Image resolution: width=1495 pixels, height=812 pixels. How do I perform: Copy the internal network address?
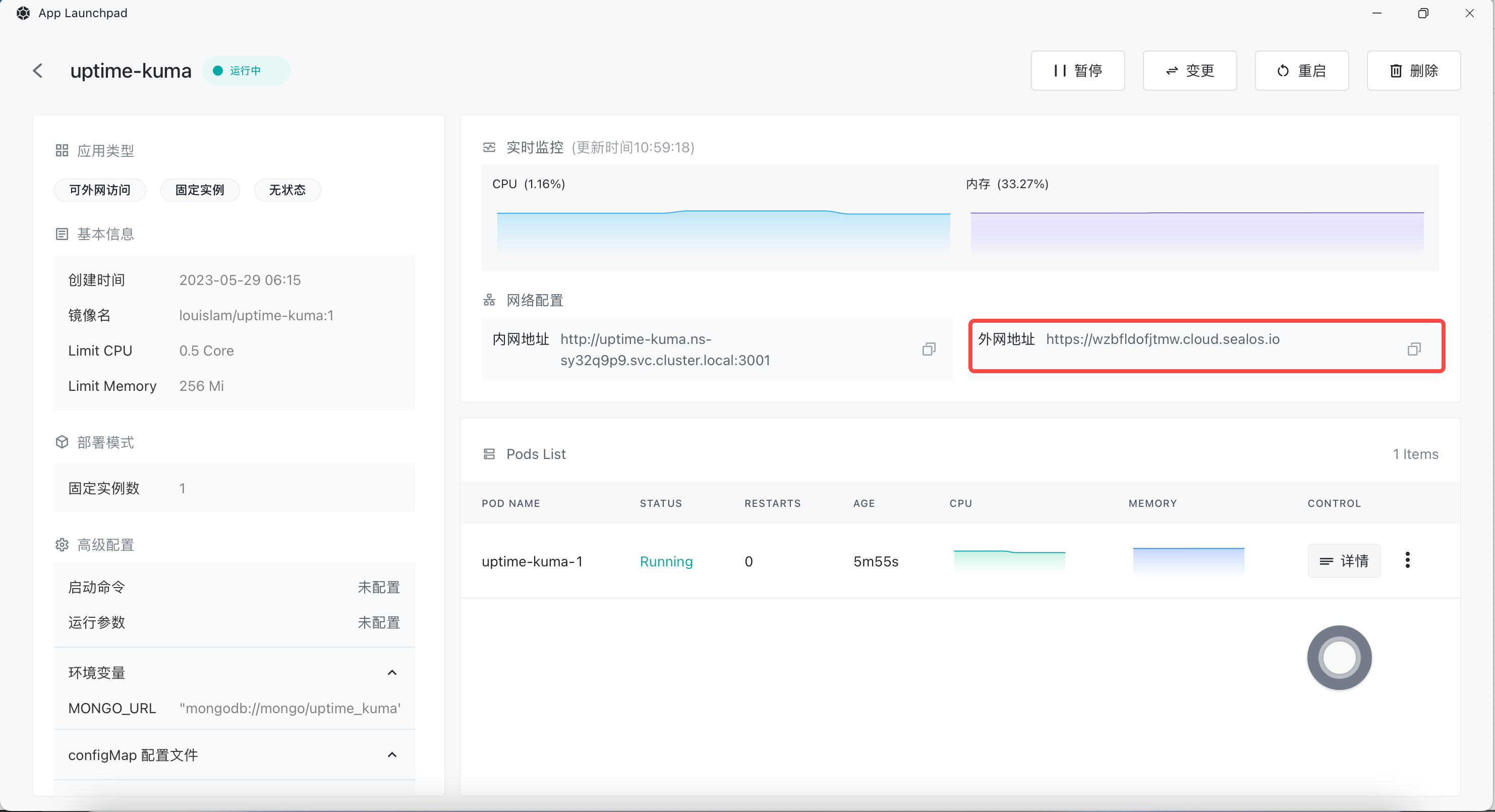coord(929,349)
